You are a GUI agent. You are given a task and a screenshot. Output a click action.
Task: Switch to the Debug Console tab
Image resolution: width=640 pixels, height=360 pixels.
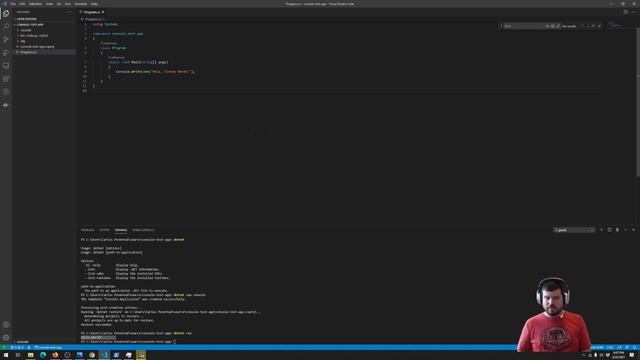(x=143, y=230)
